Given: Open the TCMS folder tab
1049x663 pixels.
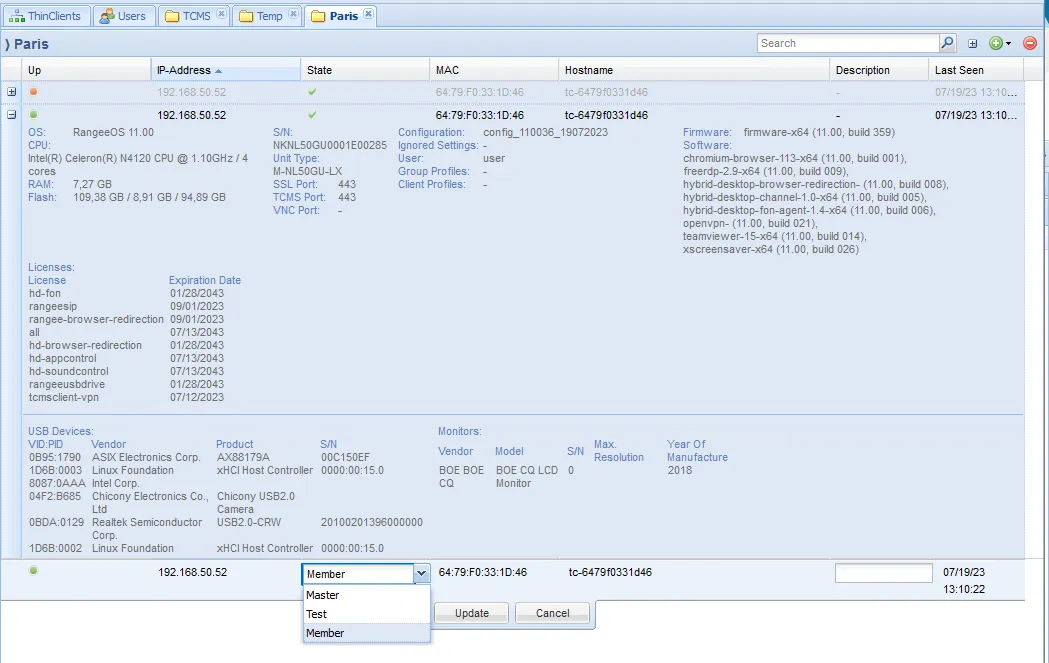Looking at the screenshot, I should (x=195, y=16).
